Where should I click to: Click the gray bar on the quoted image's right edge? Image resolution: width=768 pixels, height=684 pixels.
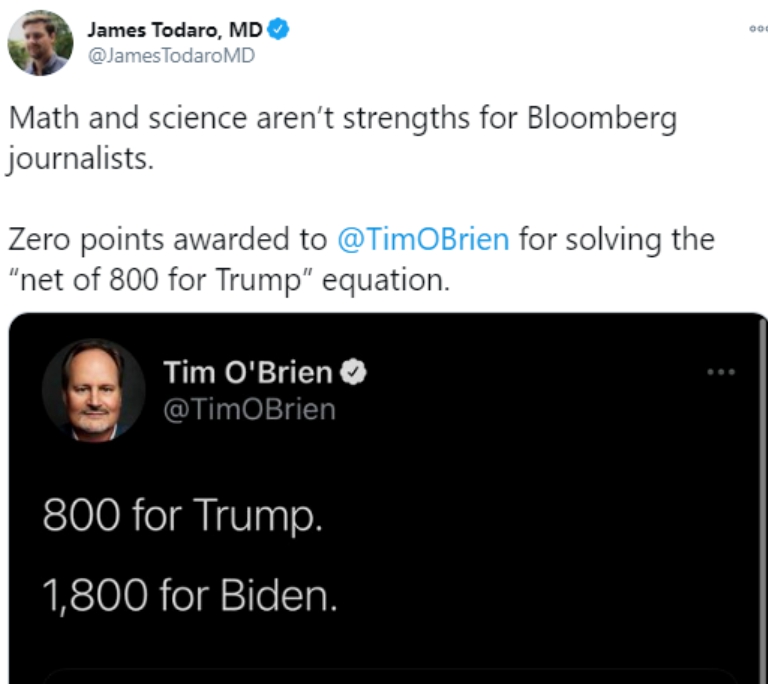[763, 500]
